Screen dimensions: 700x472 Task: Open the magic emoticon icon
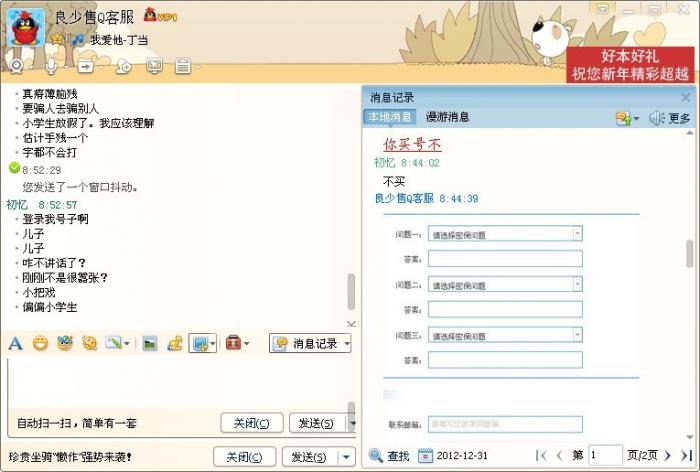click(65, 343)
